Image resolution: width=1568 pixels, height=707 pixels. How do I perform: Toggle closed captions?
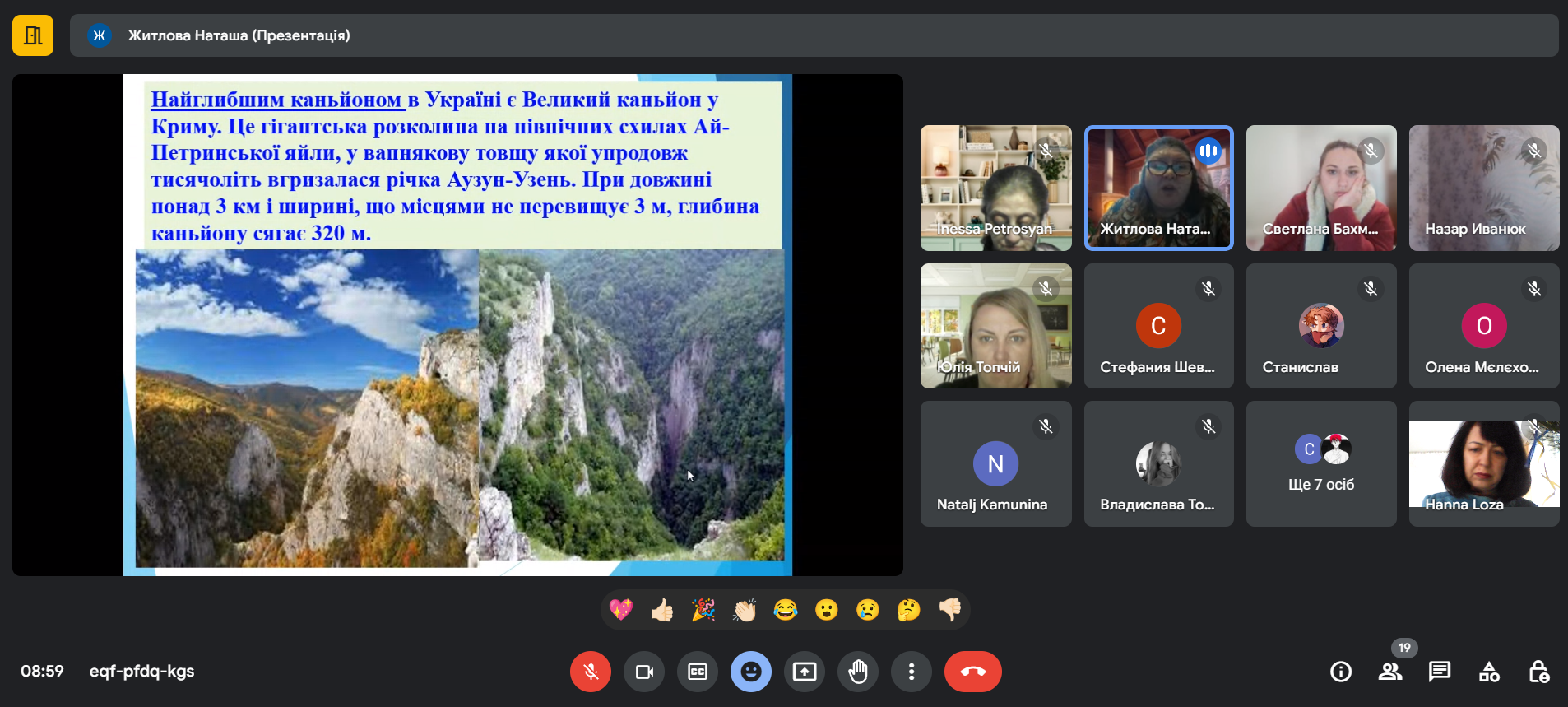tap(698, 672)
